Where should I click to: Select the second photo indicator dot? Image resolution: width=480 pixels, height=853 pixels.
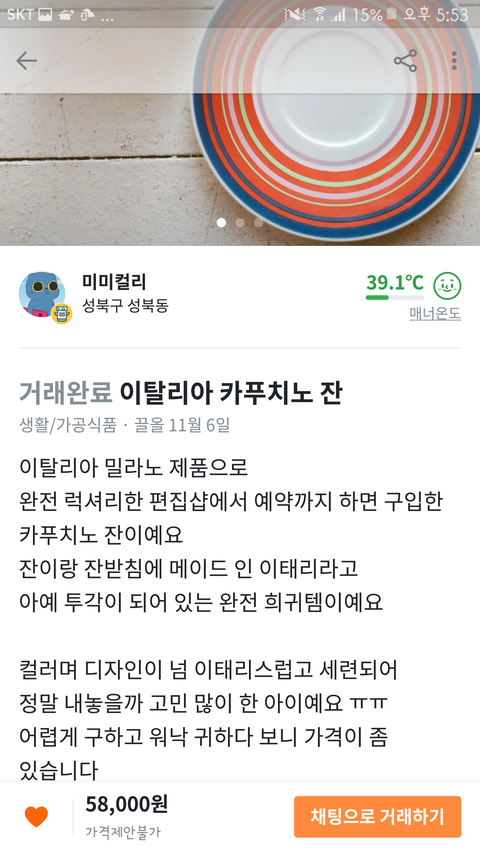240,222
